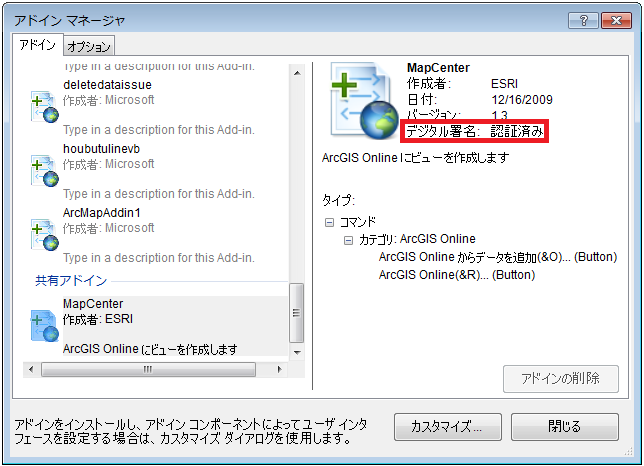
Task: Click the horizontal scrollbar left arrow
Action: coord(31,370)
